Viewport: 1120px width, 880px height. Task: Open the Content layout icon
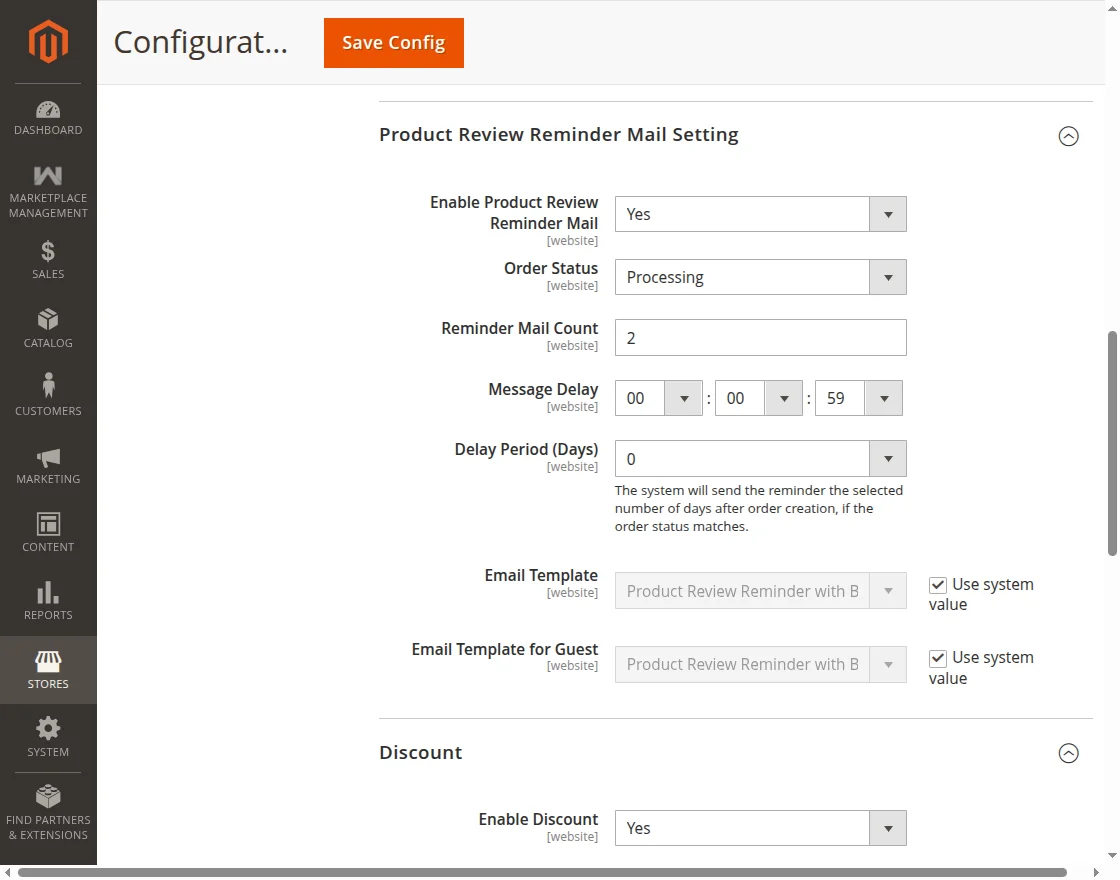tap(48, 524)
